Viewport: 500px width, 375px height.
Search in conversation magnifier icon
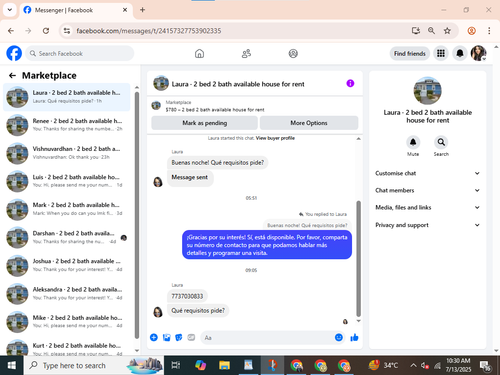441,142
